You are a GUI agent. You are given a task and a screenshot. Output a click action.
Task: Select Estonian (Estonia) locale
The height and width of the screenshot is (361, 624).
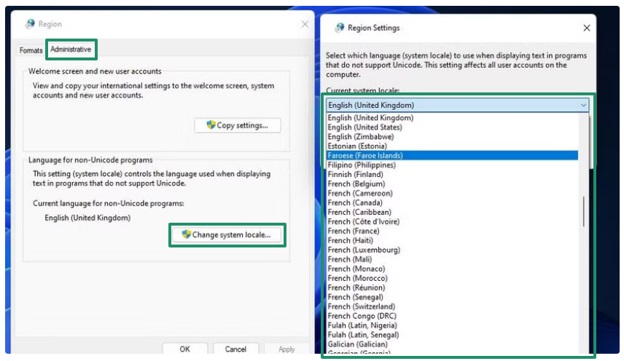click(x=452, y=146)
